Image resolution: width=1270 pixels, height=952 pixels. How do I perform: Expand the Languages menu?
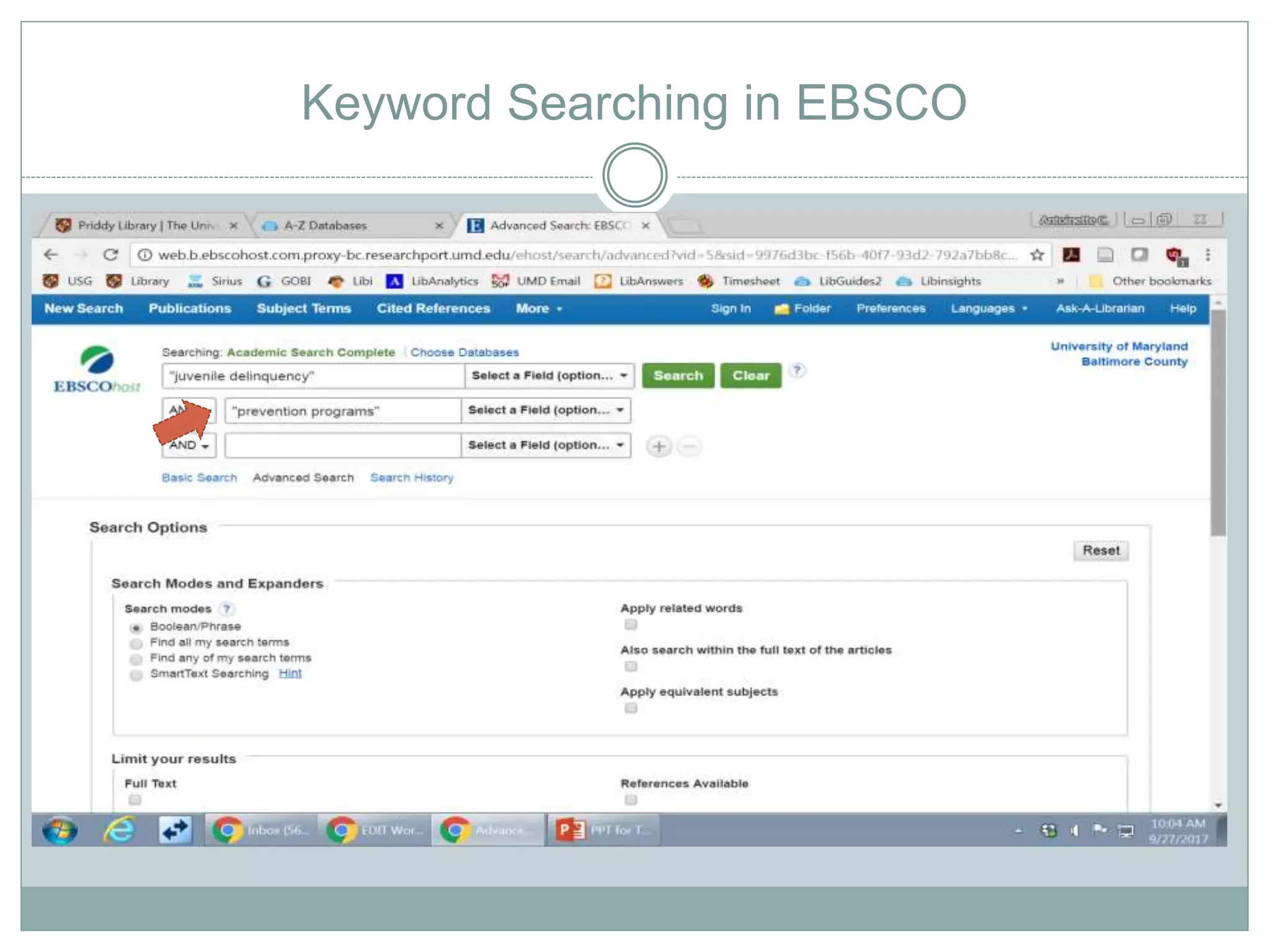tap(989, 309)
